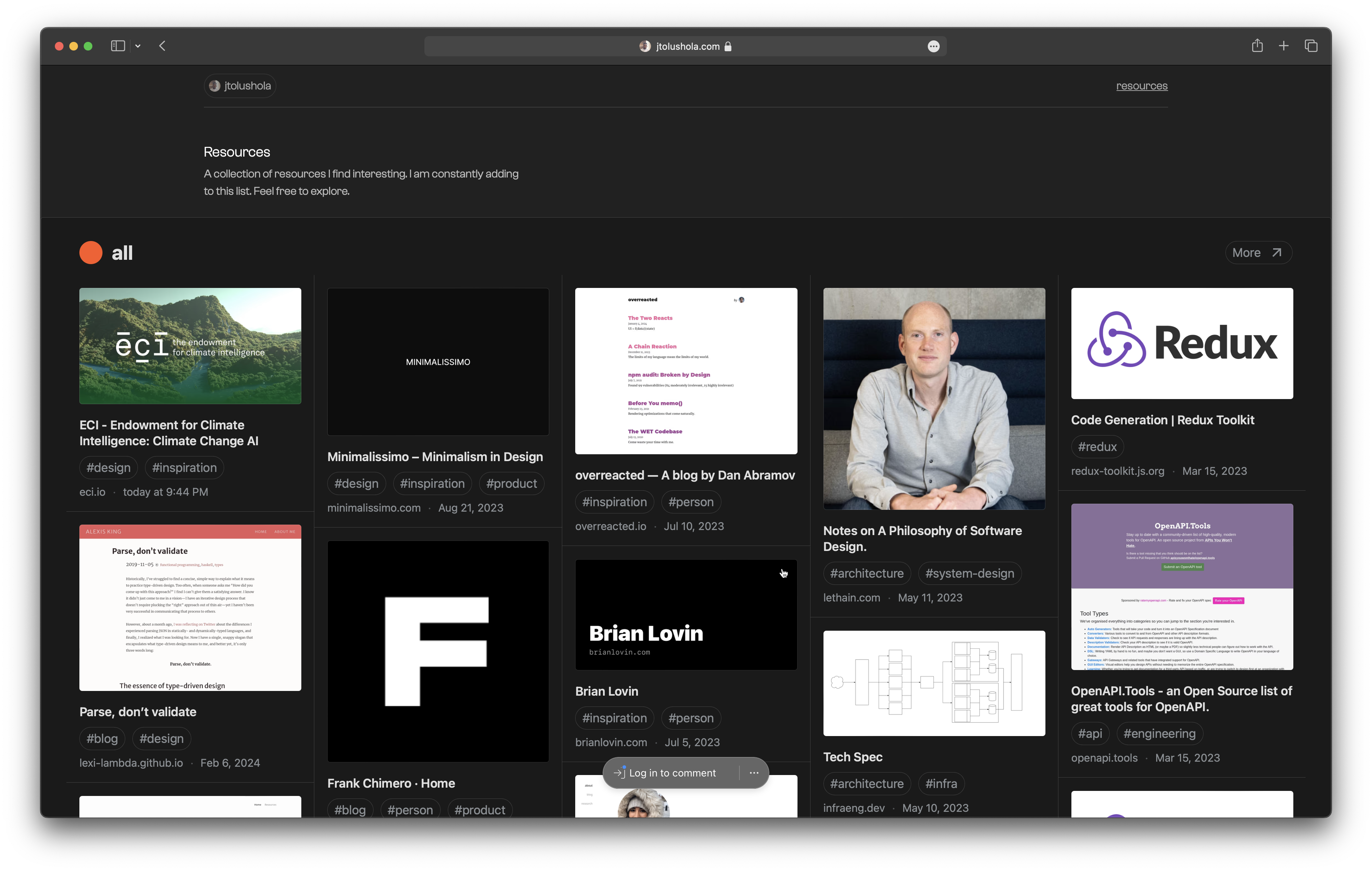Open the sidebar dropdown chevron
Viewport: 1372px width, 871px height.
[x=138, y=46]
